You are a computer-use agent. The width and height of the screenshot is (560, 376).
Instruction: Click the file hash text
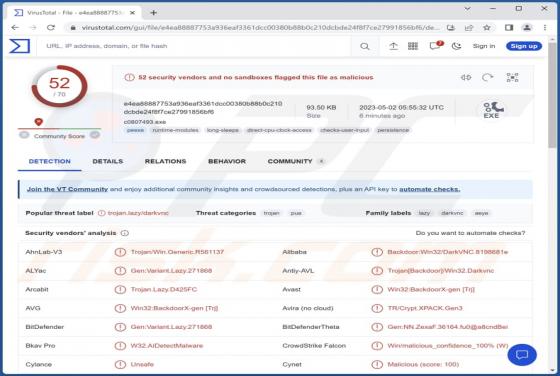(203, 108)
